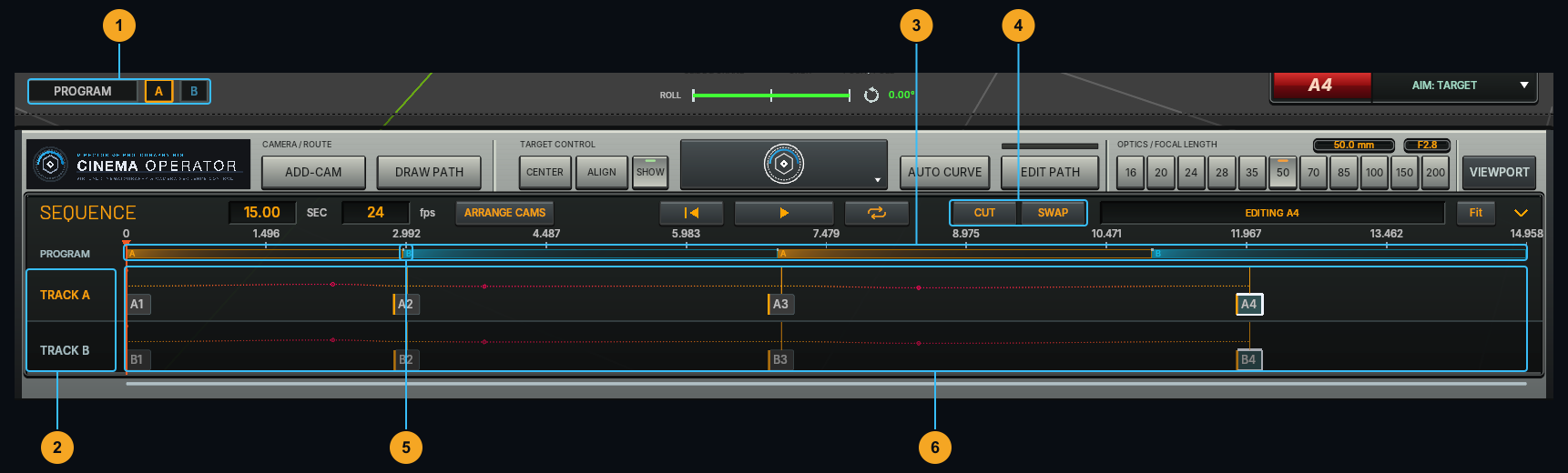Select 200 mm focal length
The height and width of the screenshot is (473, 1568).
pos(1435,172)
